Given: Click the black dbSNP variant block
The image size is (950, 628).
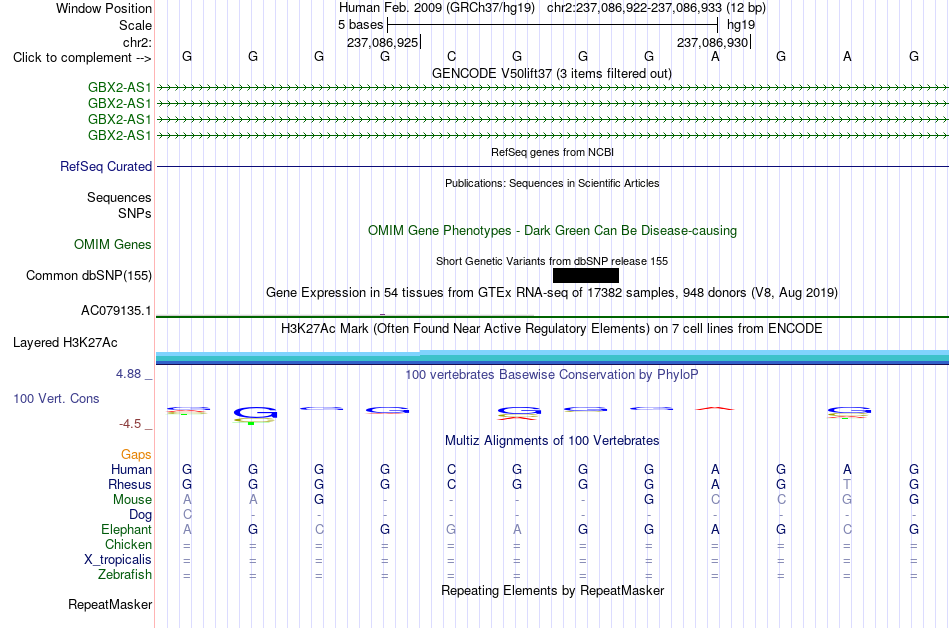Looking at the screenshot, I should [x=586, y=276].
